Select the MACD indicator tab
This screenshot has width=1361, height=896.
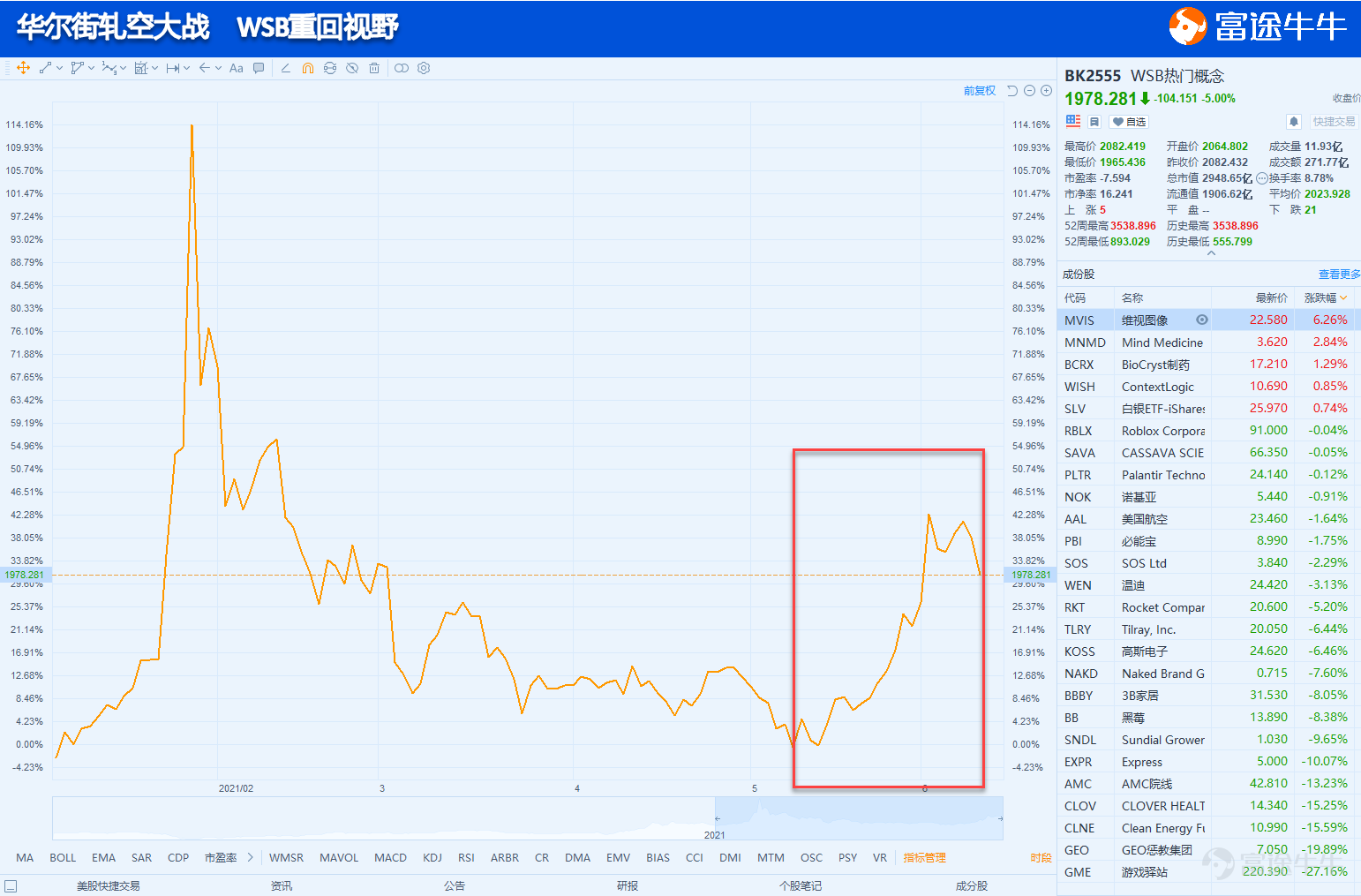(x=390, y=858)
